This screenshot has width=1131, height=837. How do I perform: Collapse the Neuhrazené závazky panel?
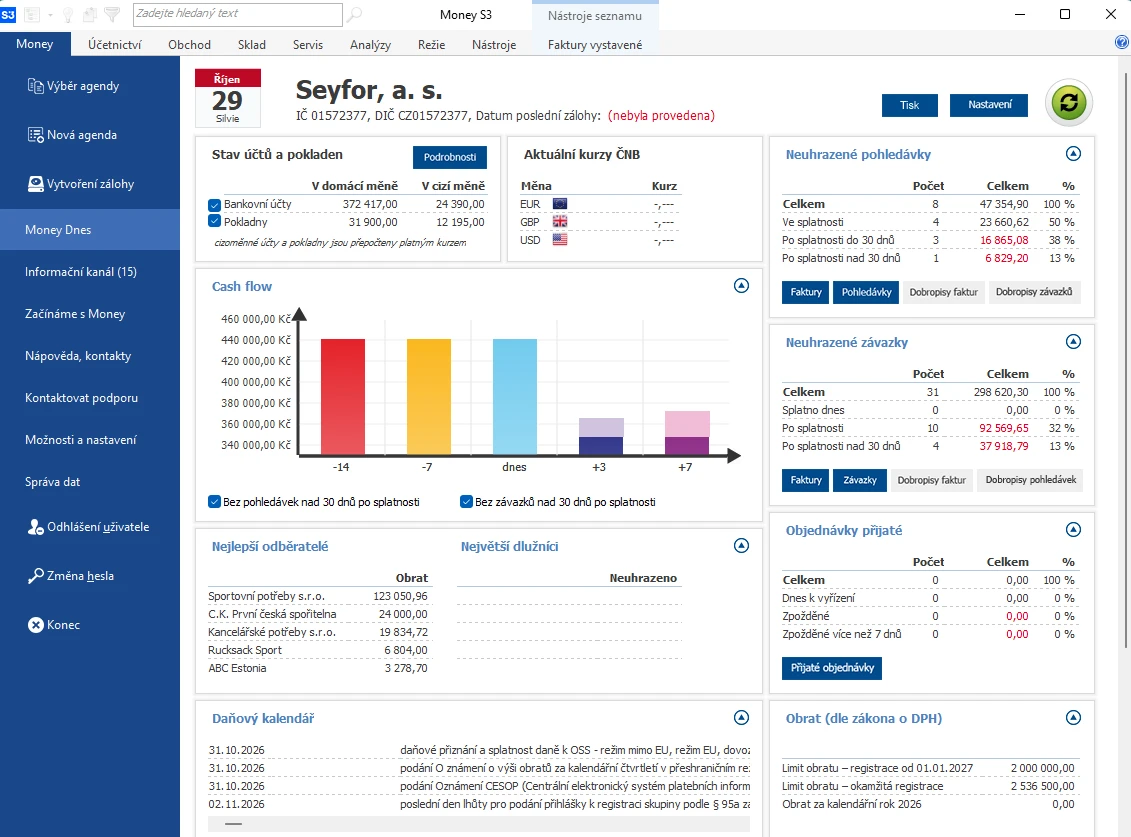pos(1073,342)
